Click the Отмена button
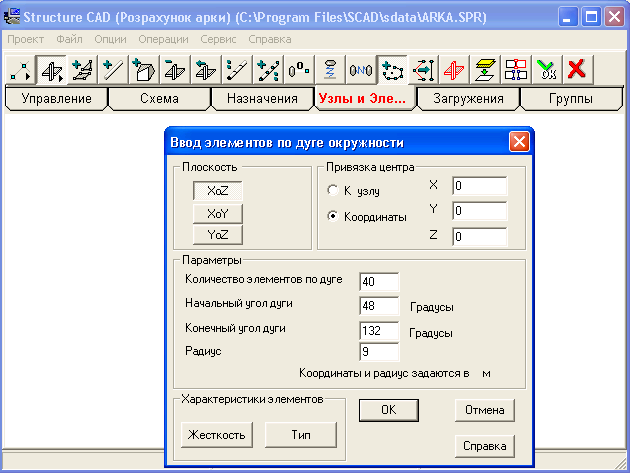 [485, 410]
